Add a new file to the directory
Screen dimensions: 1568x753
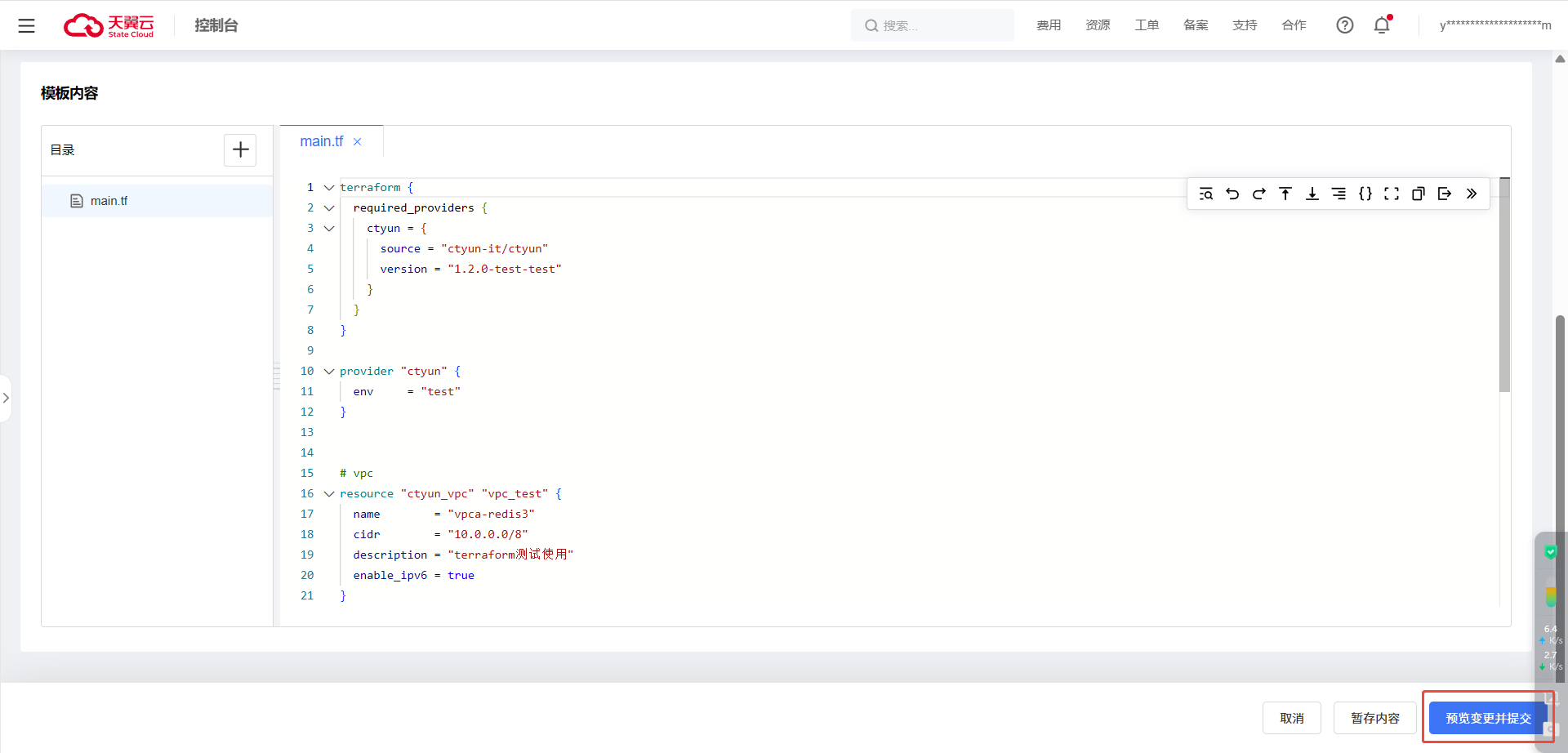[240, 150]
